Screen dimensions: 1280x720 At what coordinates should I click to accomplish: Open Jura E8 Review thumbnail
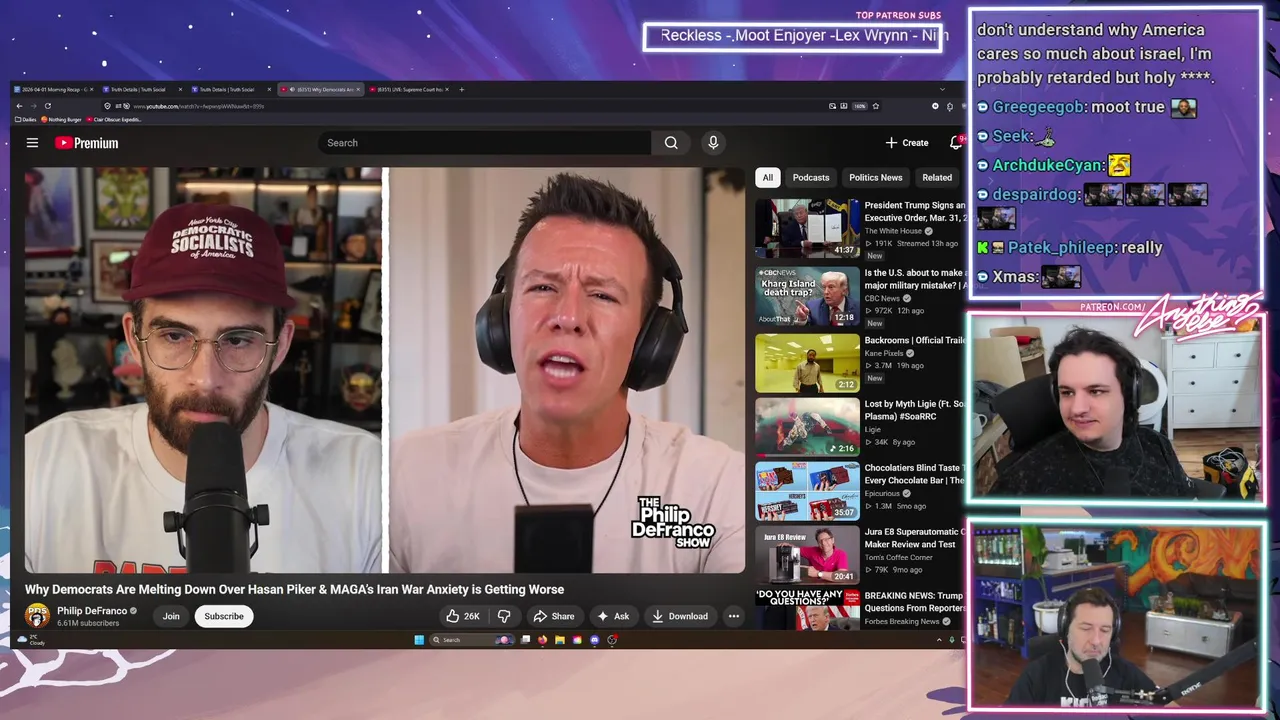point(807,555)
